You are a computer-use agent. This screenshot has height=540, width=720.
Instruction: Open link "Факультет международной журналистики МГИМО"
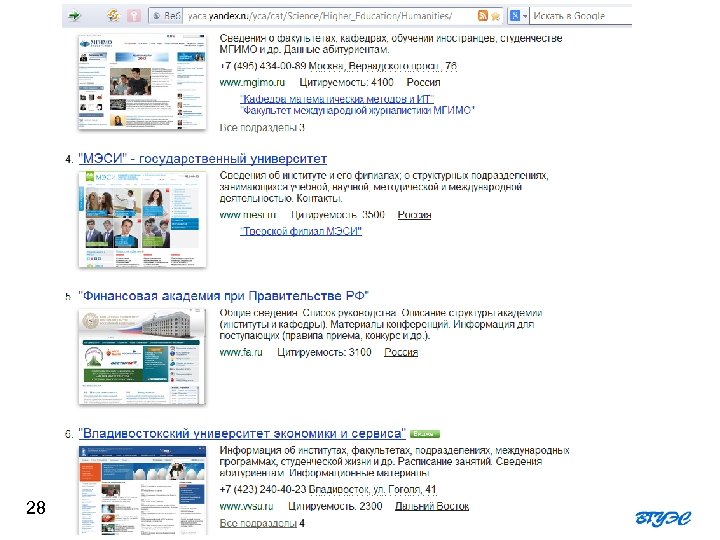click(357, 110)
